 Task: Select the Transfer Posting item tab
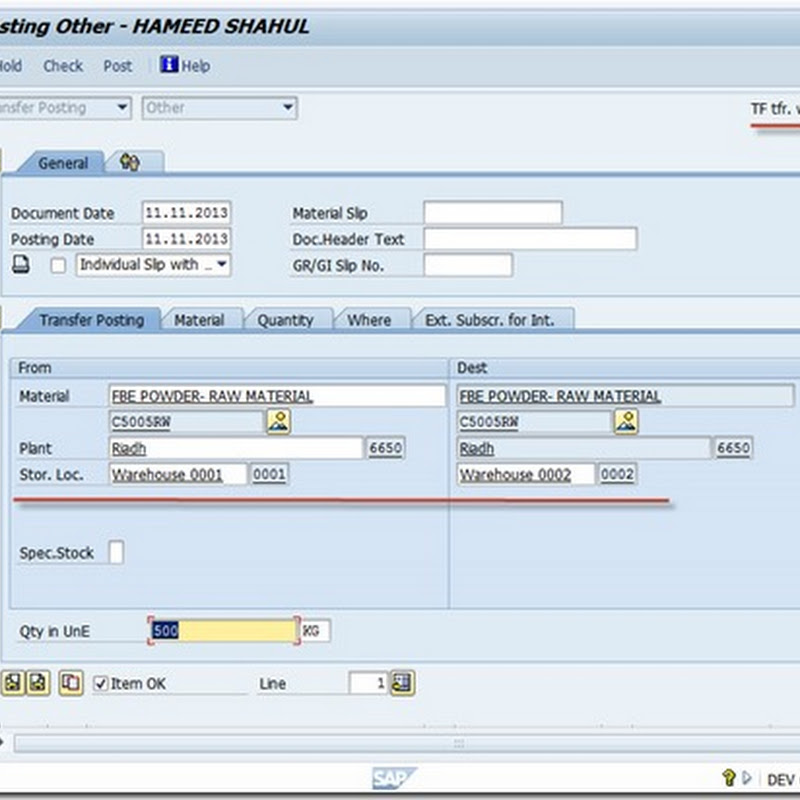(x=92, y=320)
